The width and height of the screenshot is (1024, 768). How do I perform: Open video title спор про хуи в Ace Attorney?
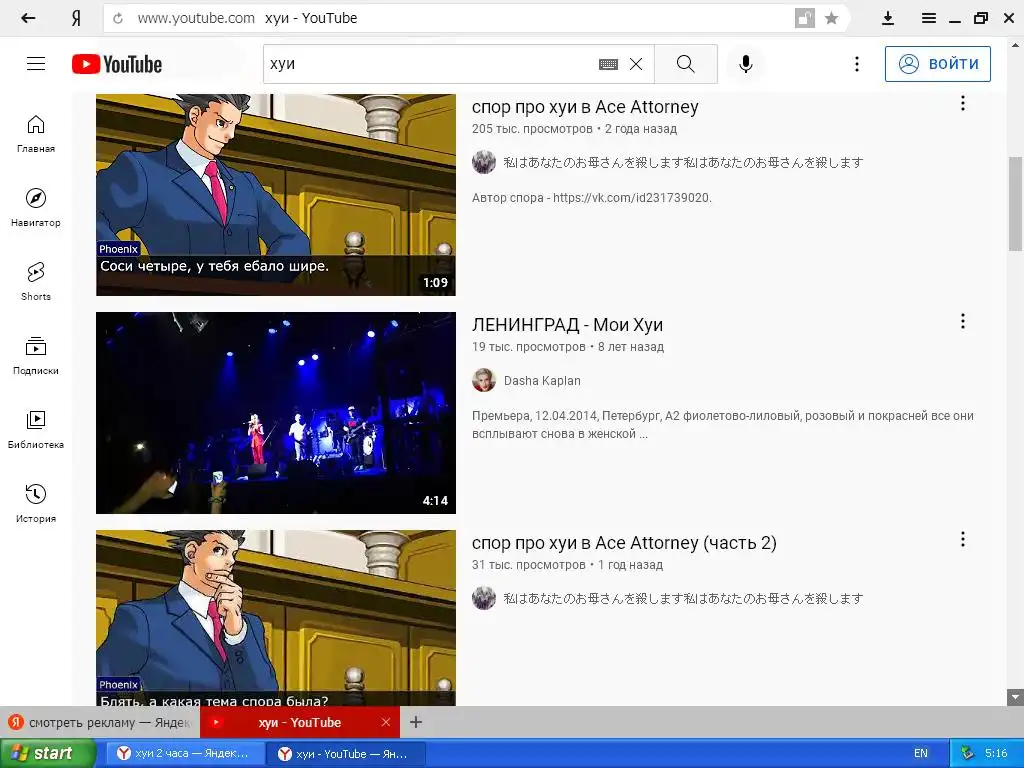click(585, 107)
